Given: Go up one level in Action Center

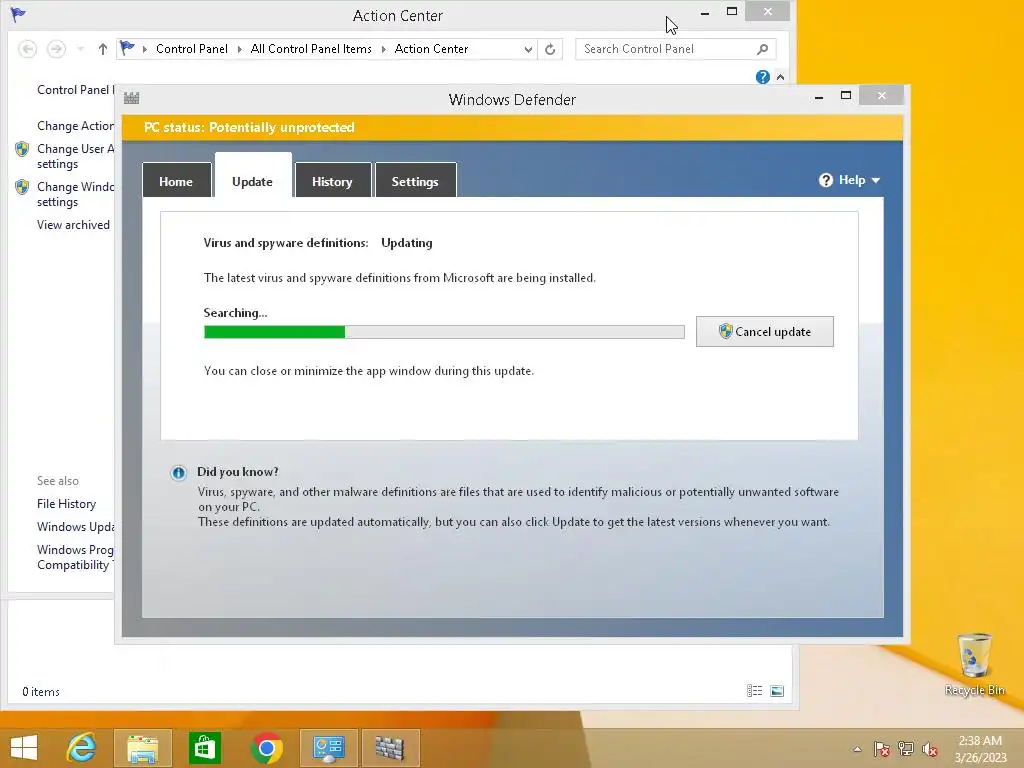Looking at the screenshot, I should tap(103, 49).
